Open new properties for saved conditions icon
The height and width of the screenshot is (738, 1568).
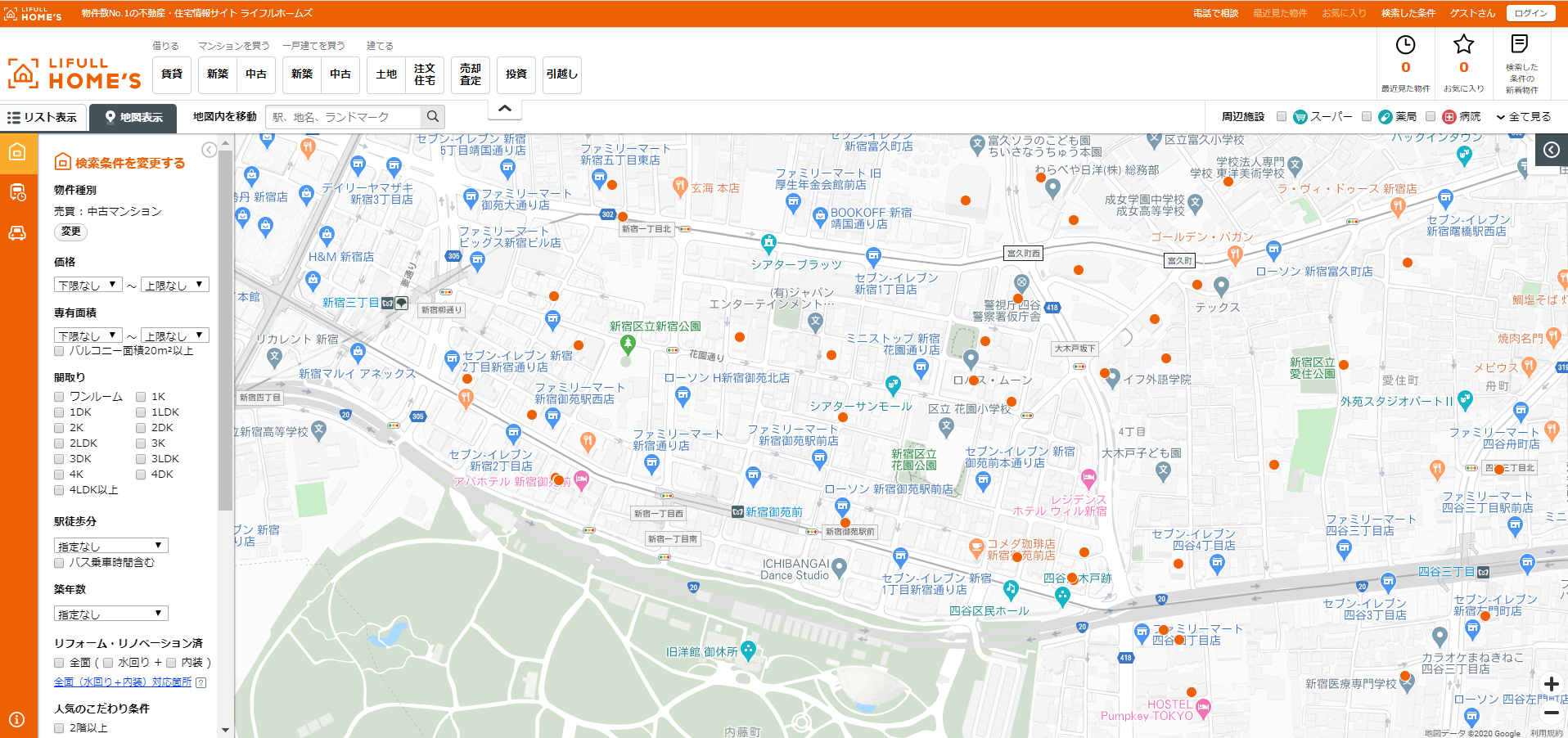1520,45
